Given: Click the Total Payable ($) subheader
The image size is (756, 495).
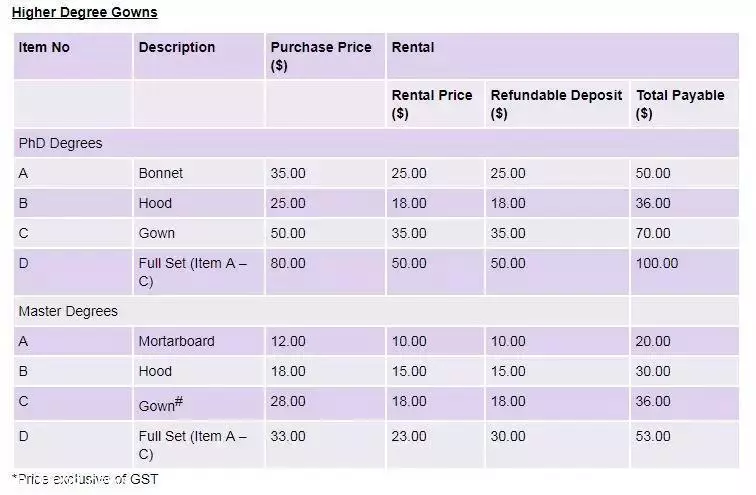Looking at the screenshot, I should point(685,104).
